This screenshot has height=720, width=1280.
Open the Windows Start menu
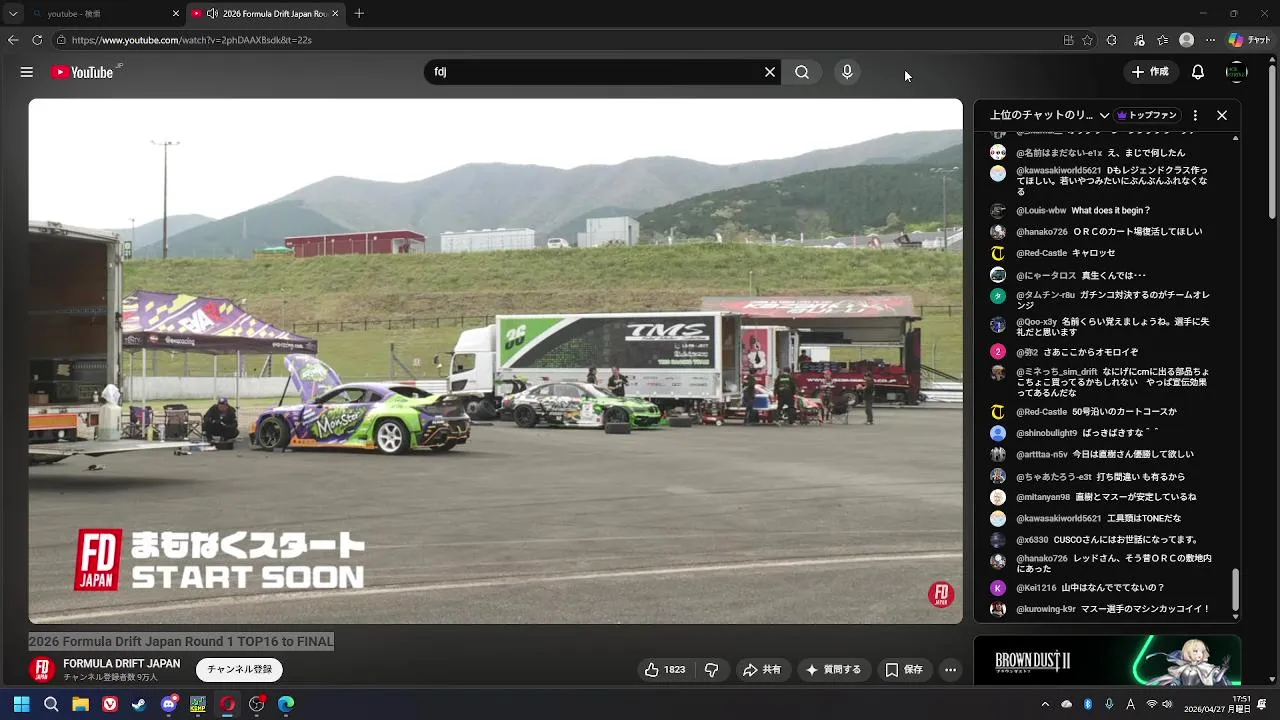21,704
